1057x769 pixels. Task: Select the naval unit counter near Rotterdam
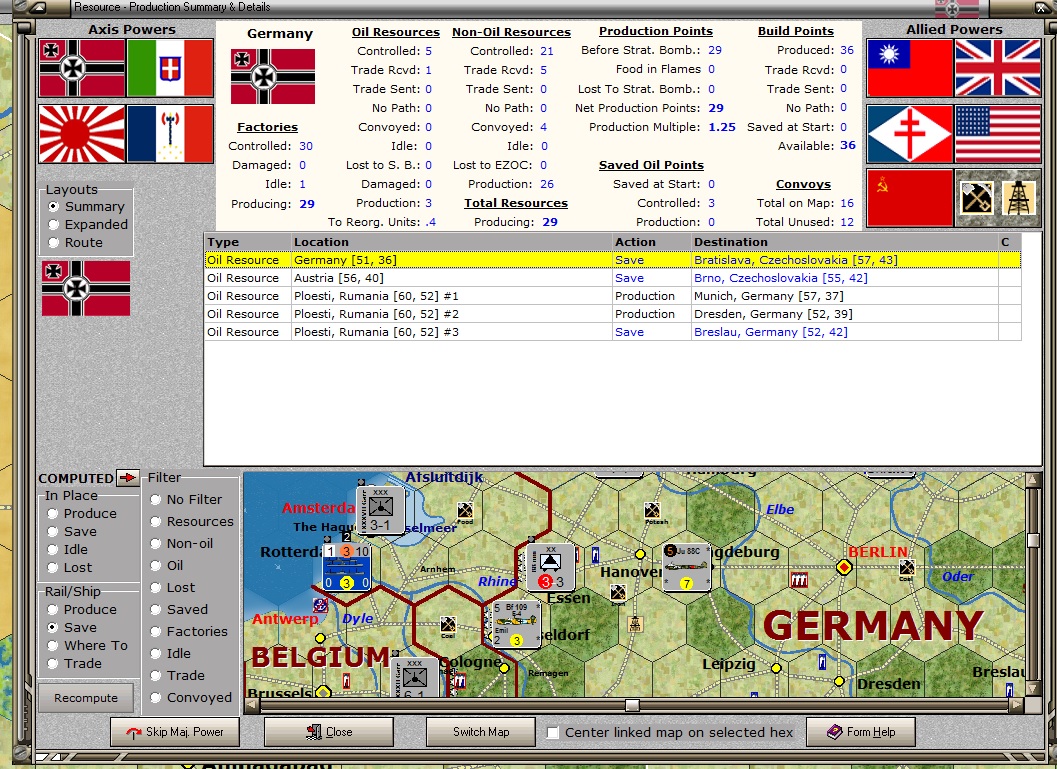point(346,567)
